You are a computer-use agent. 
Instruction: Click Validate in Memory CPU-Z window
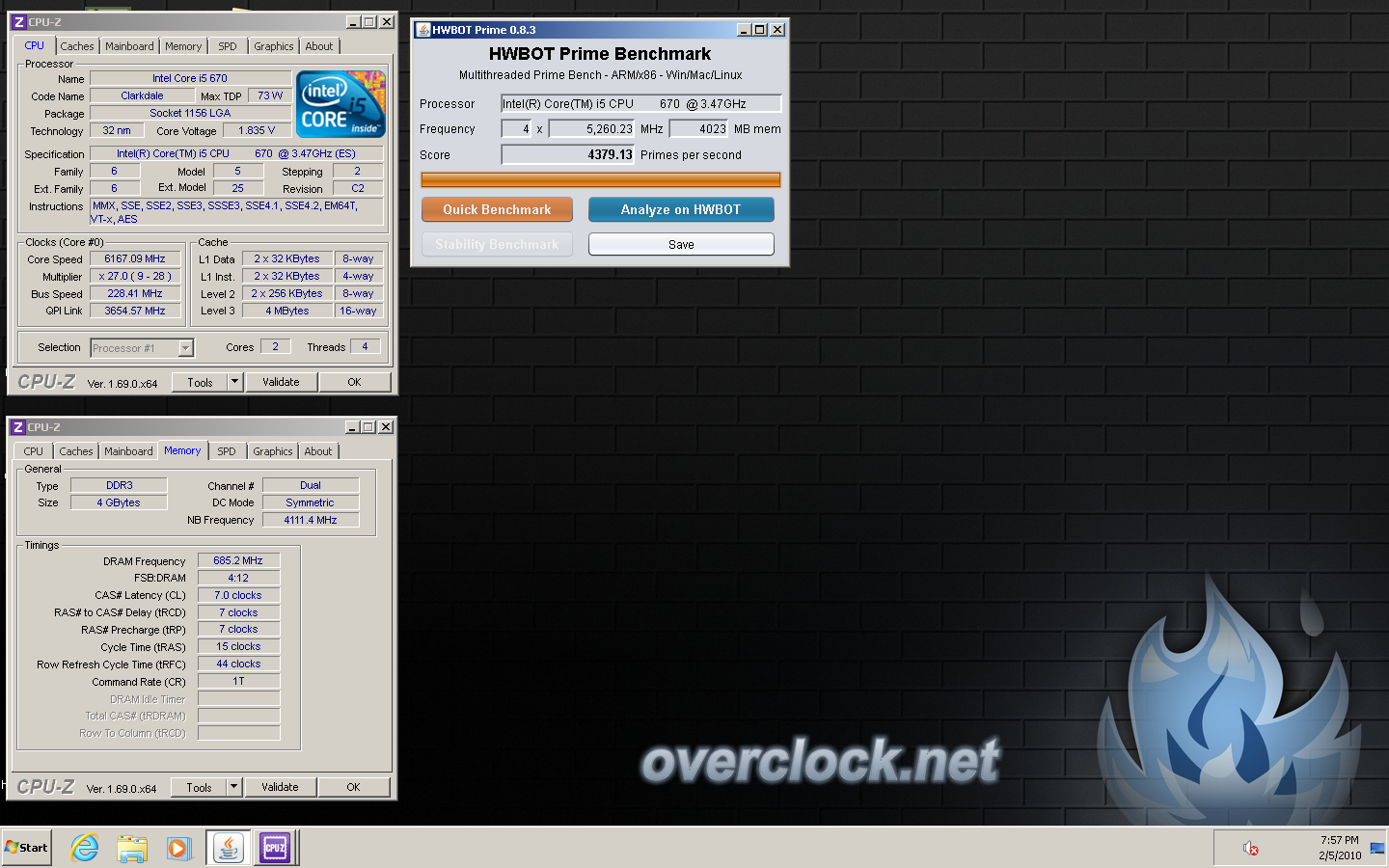click(x=280, y=787)
